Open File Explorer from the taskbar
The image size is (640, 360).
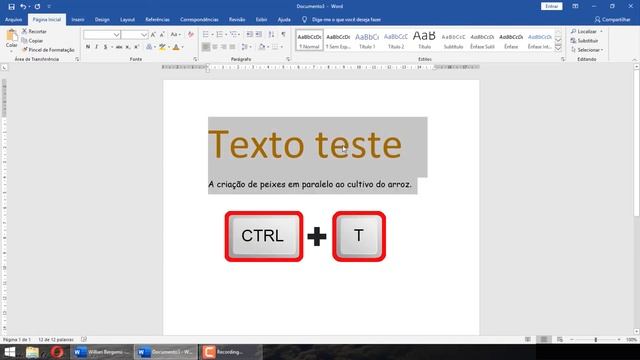(x=32, y=352)
